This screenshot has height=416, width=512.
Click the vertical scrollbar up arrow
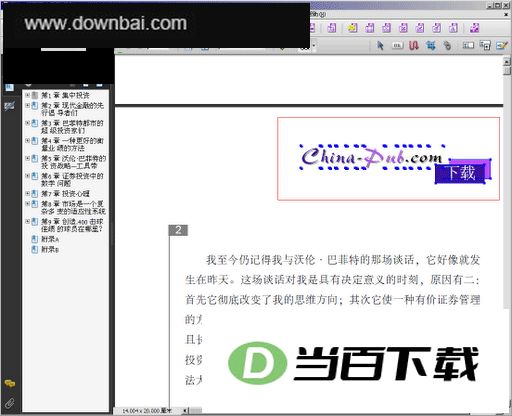[507, 61]
